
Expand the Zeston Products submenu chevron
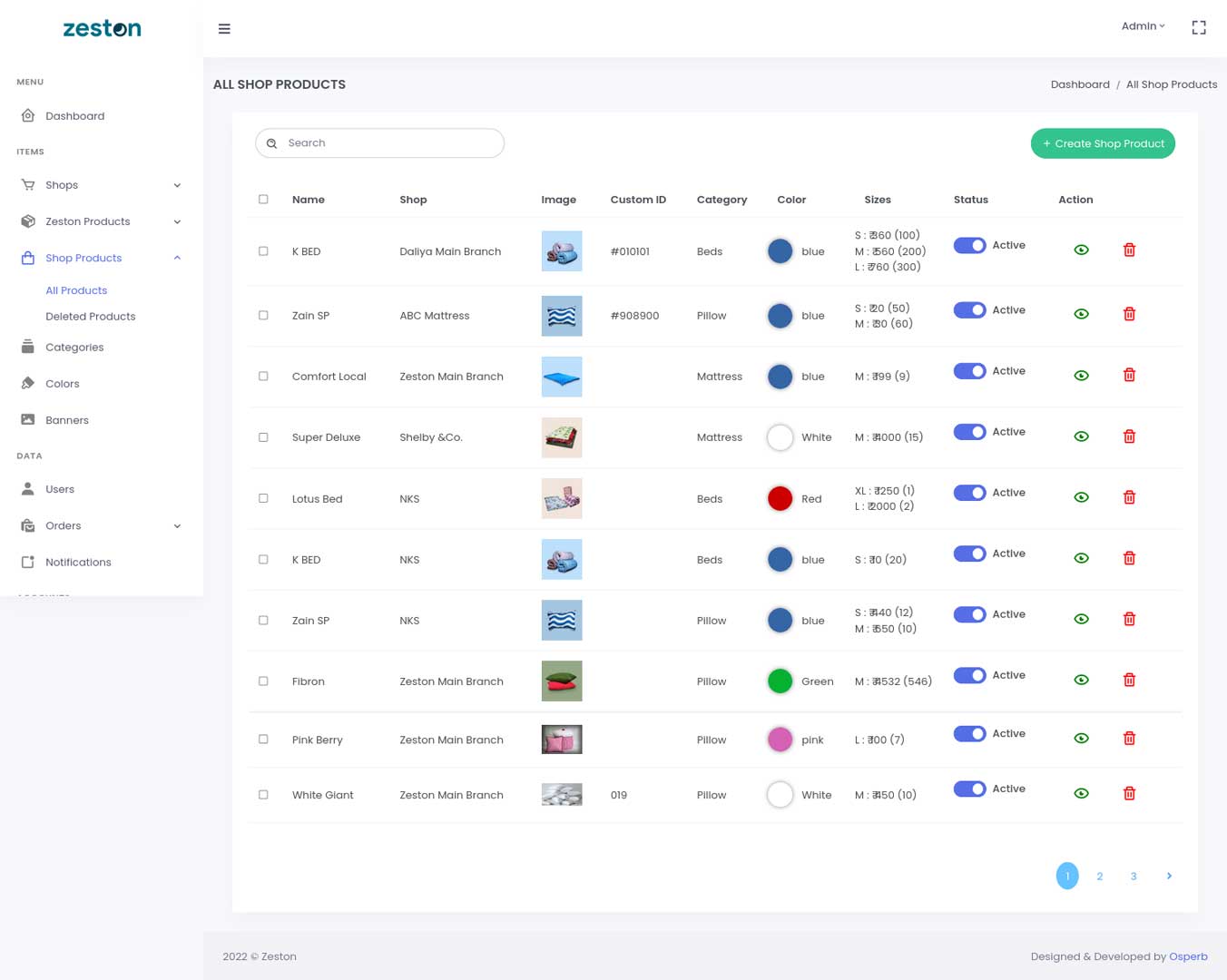pyautogui.click(x=177, y=221)
